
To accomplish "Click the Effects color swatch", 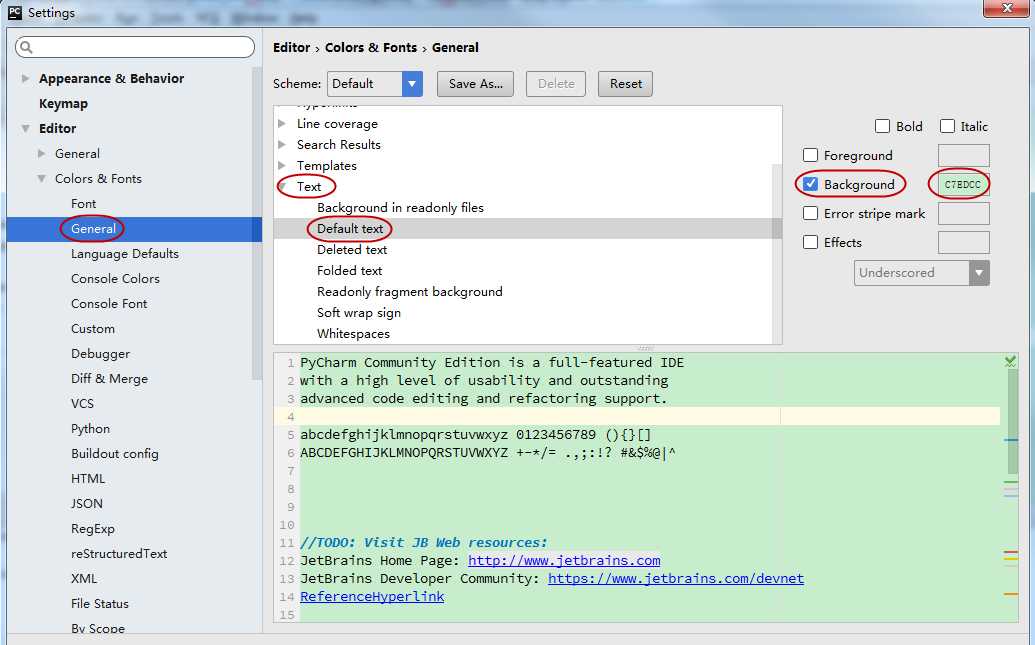I will (x=963, y=242).
